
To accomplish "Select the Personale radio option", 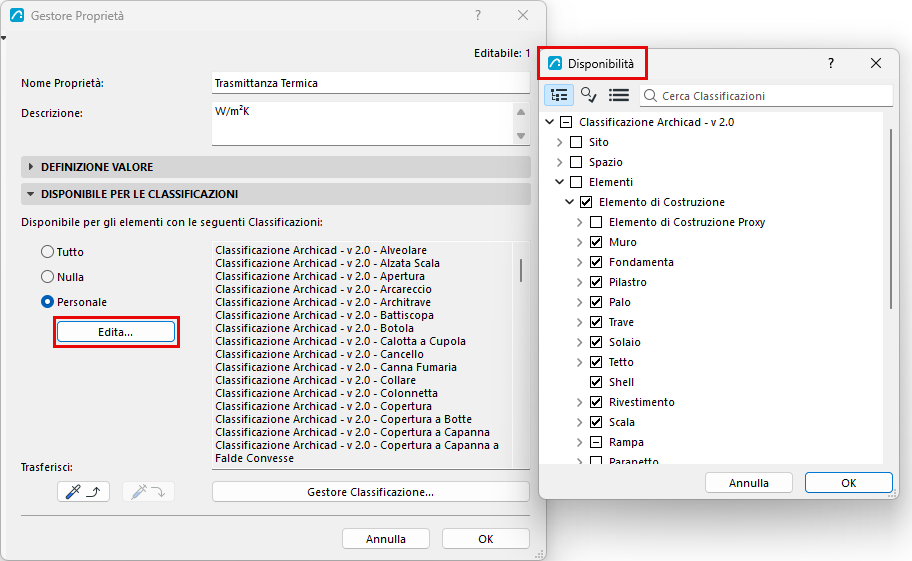I will click(x=47, y=302).
